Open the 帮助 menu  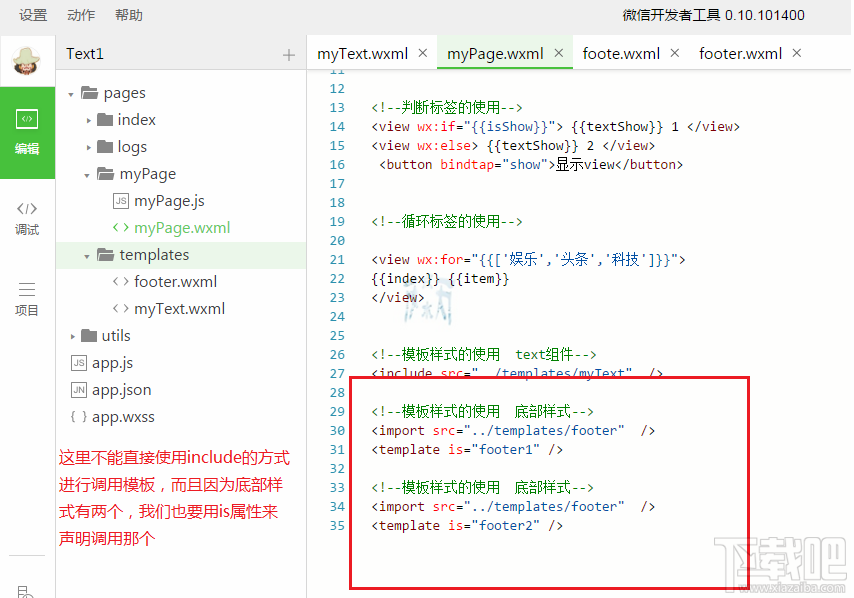click(129, 15)
